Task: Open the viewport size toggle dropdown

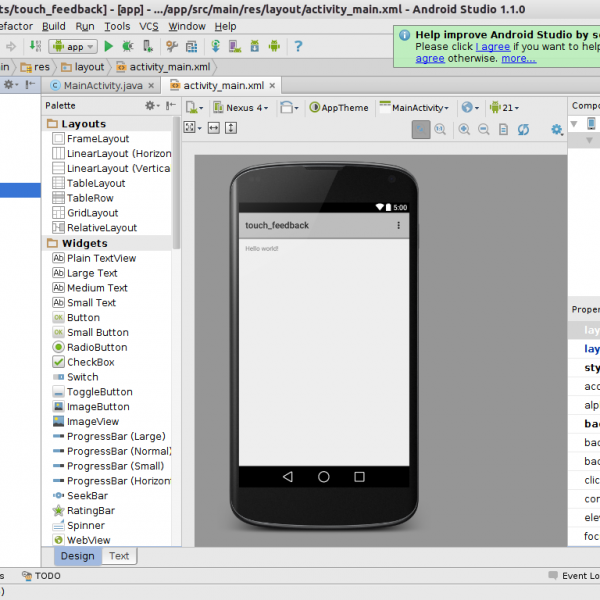Action: (192, 127)
